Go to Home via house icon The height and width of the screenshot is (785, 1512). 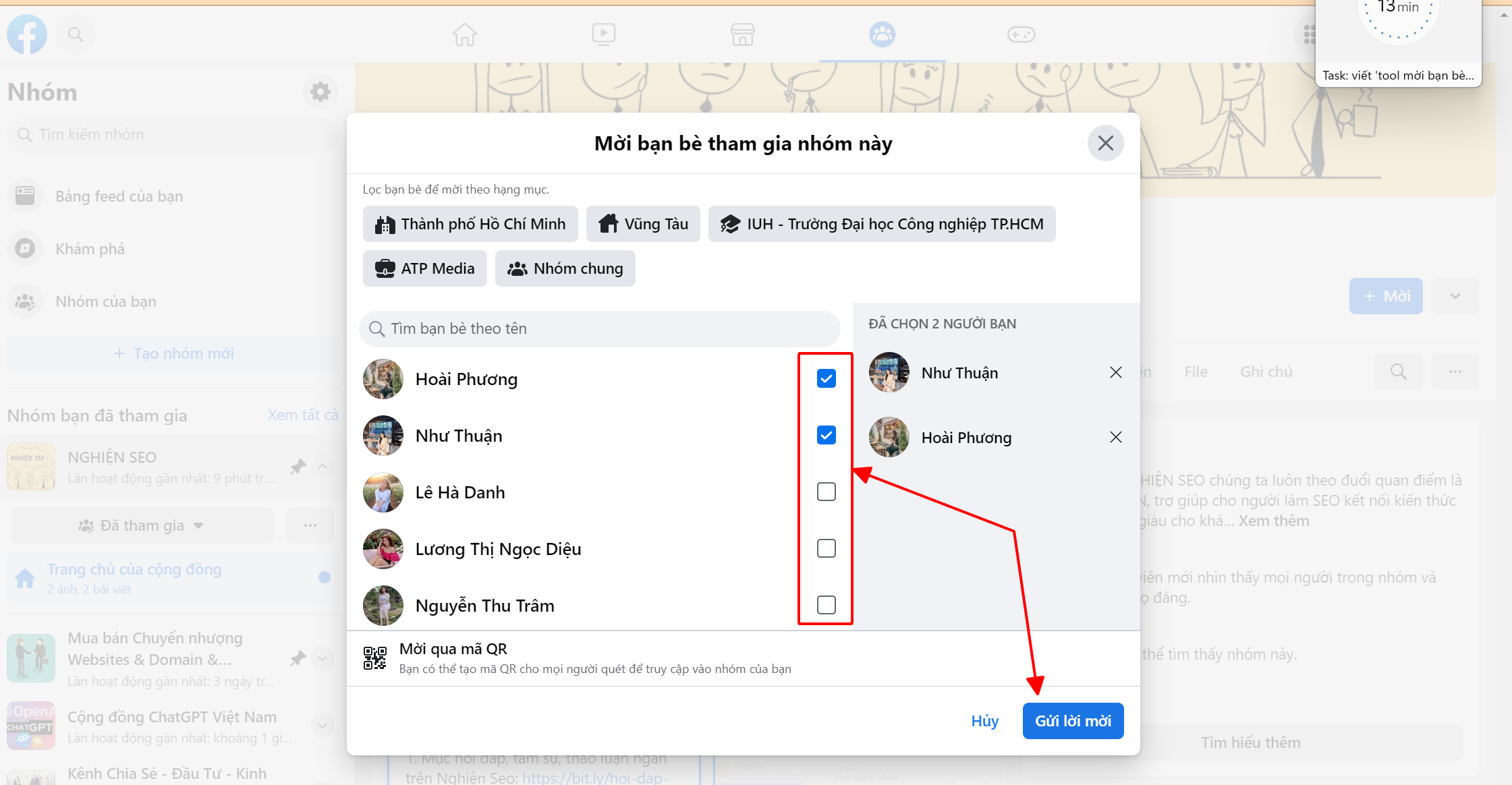(465, 34)
